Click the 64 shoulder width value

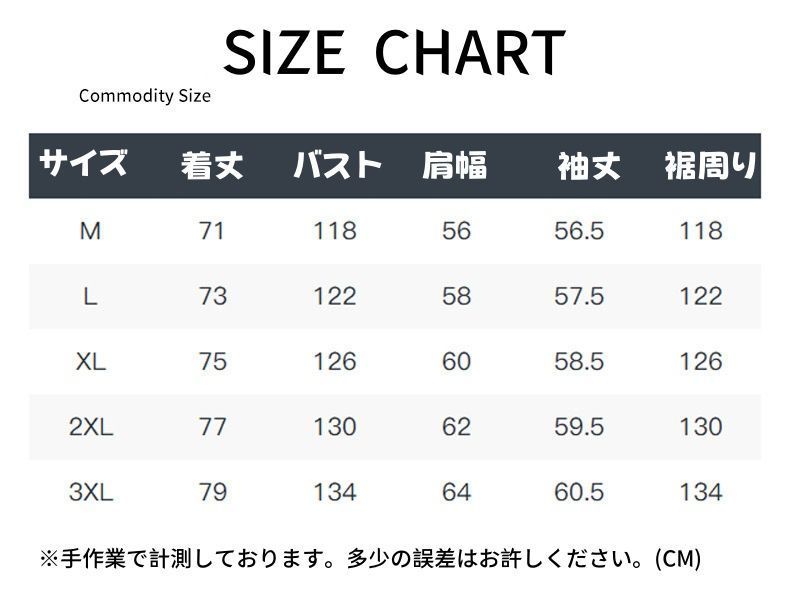pos(456,492)
